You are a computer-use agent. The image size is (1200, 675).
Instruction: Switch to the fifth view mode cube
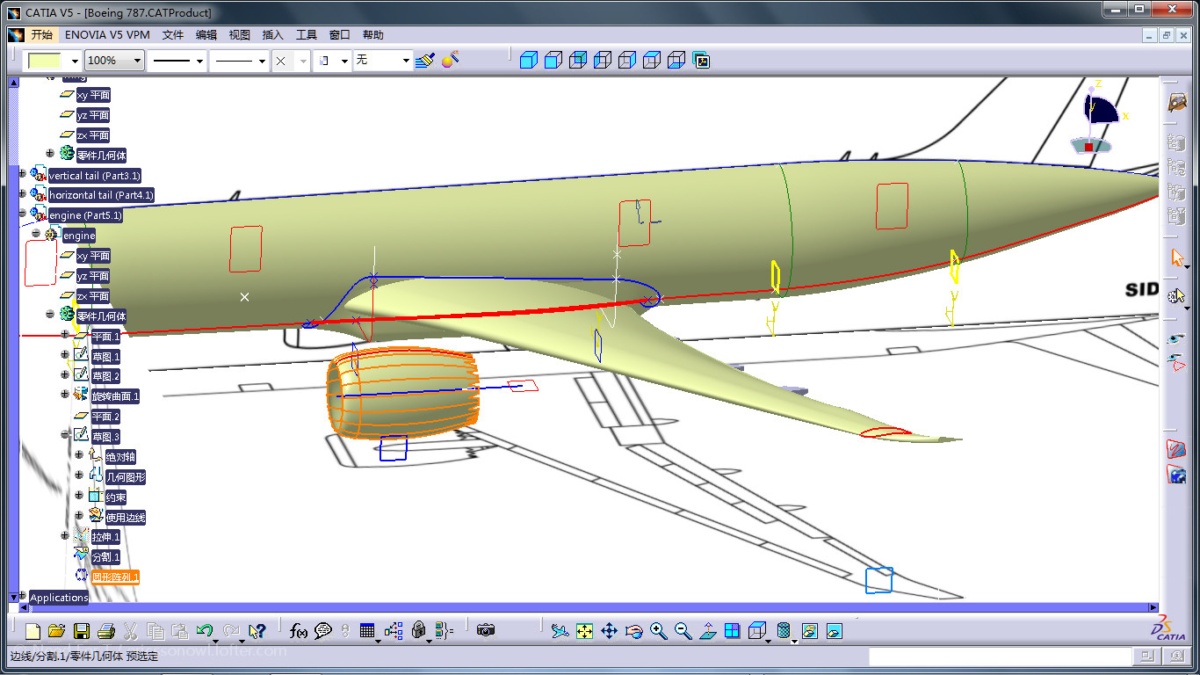point(627,60)
